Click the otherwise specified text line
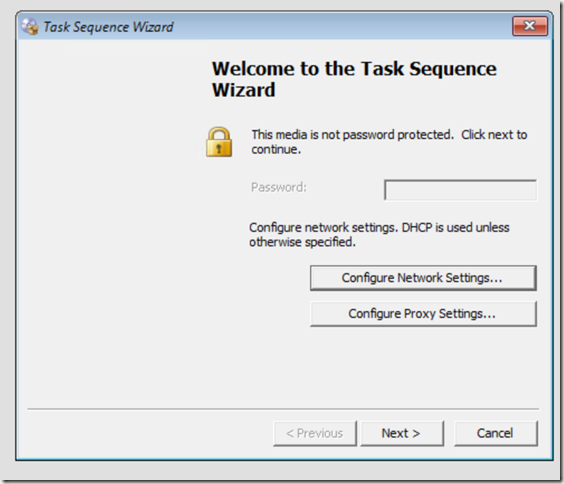The width and height of the screenshot is (564, 484). point(302,242)
